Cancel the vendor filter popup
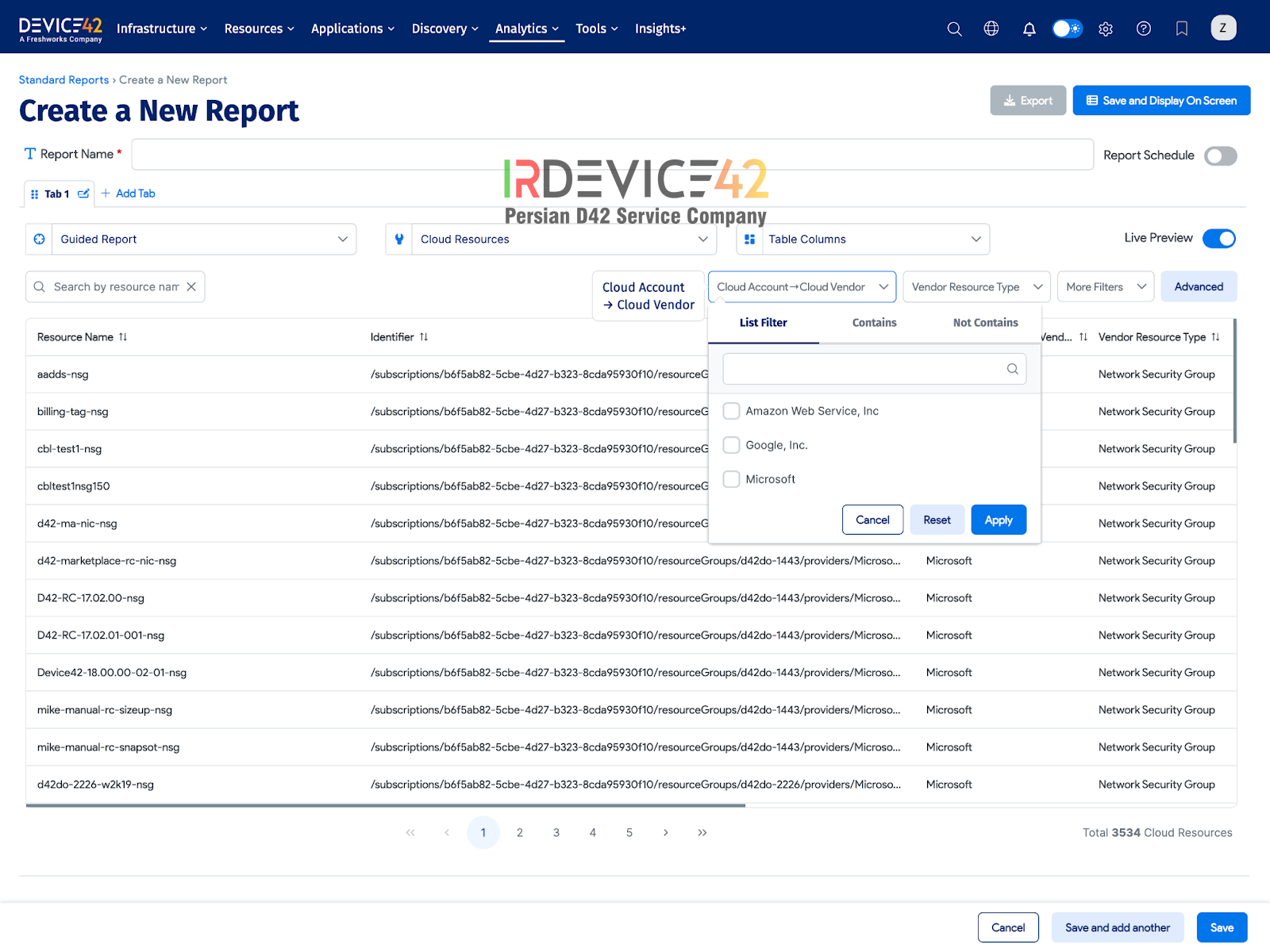This screenshot has height=952, width=1270. (872, 520)
